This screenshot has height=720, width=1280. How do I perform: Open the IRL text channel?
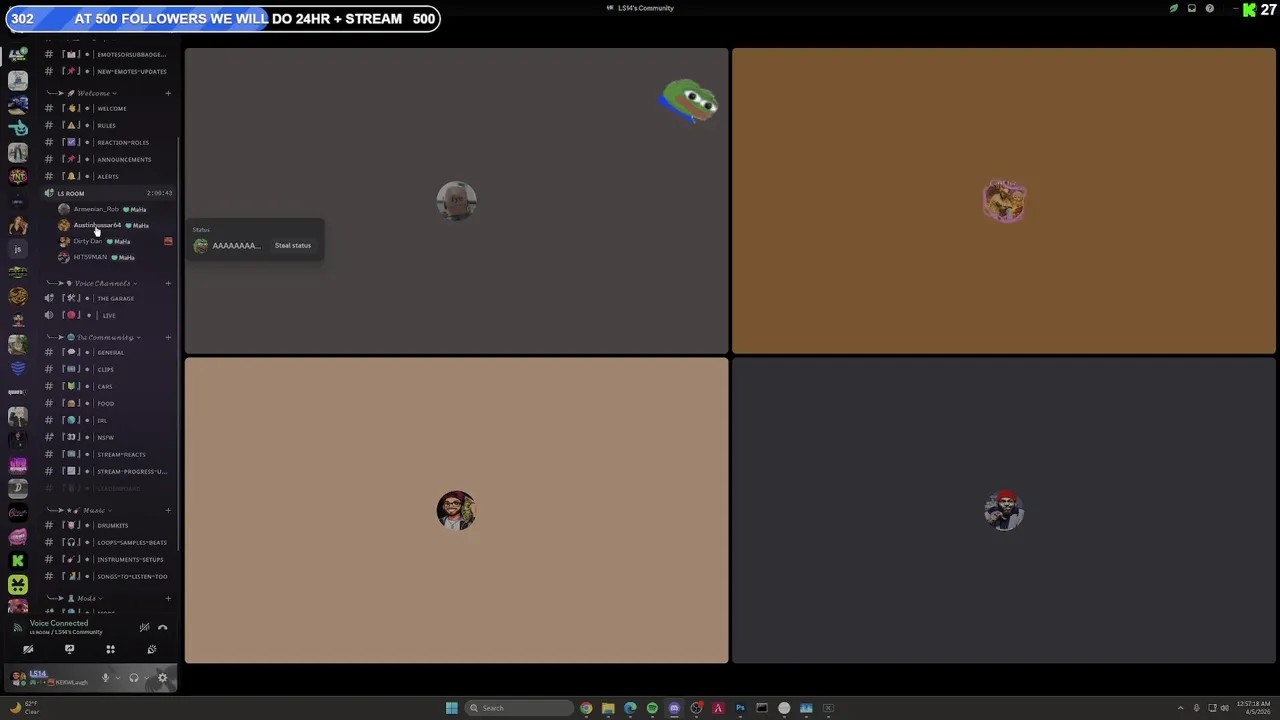(108, 420)
